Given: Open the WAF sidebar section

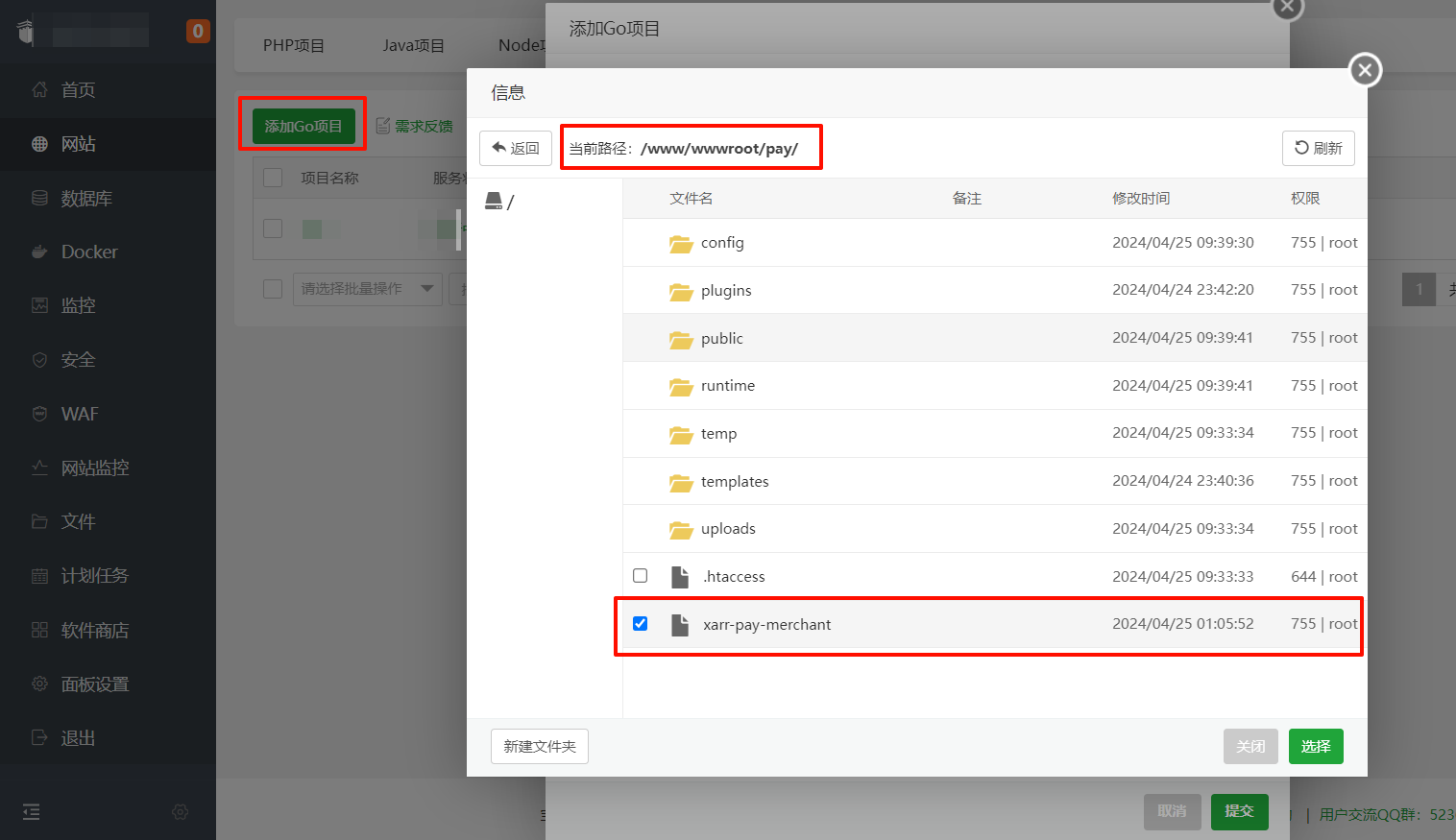Looking at the screenshot, I should 78,413.
